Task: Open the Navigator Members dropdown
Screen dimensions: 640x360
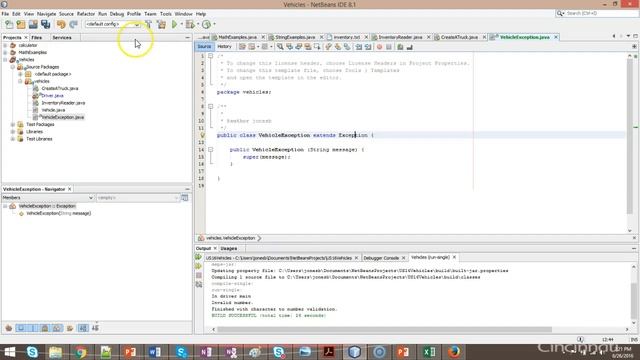Action: (x=48, y=198)
